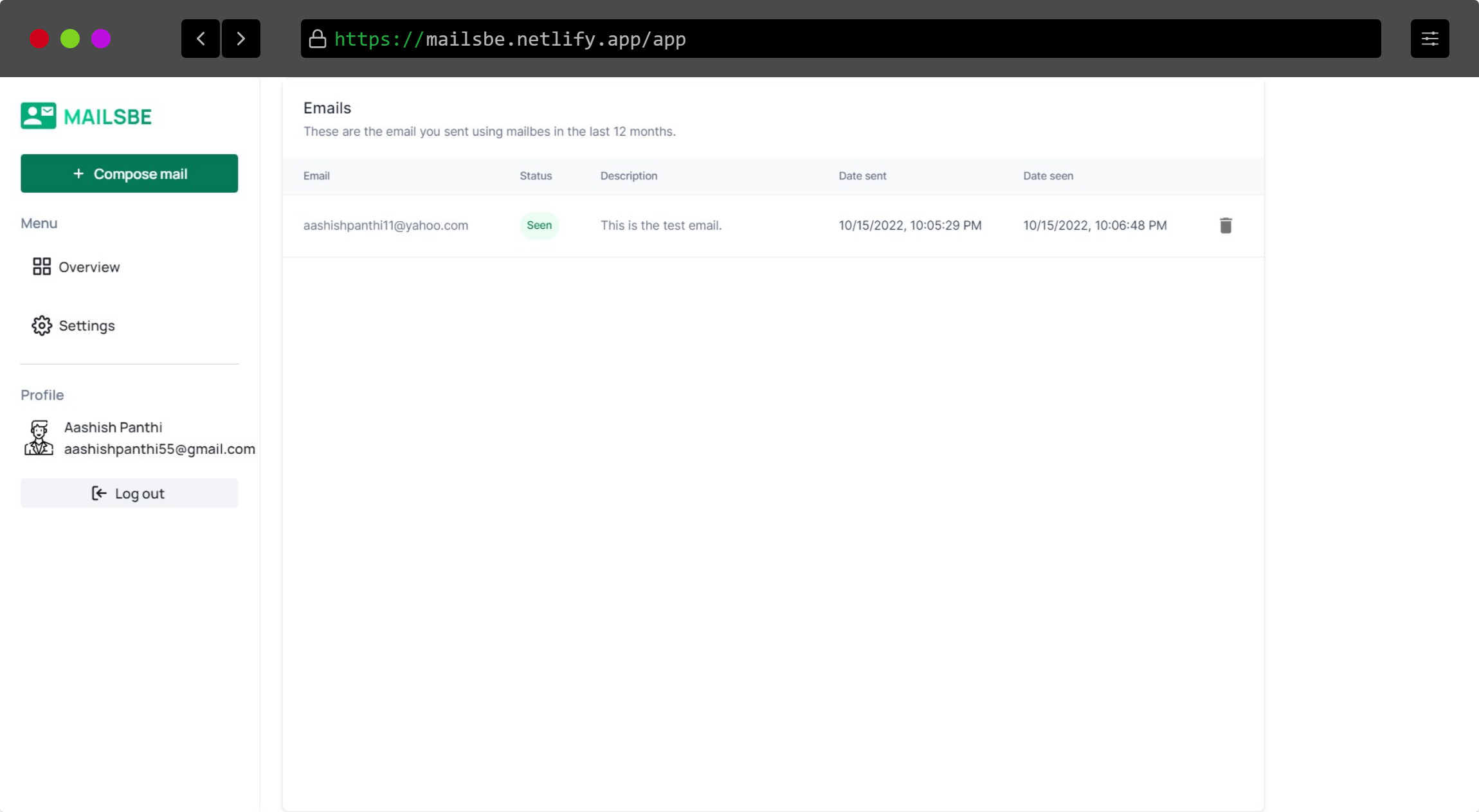The image size is (1479, 812).
Task: Click the Aashish Panthi profile name
Action: 113,428
